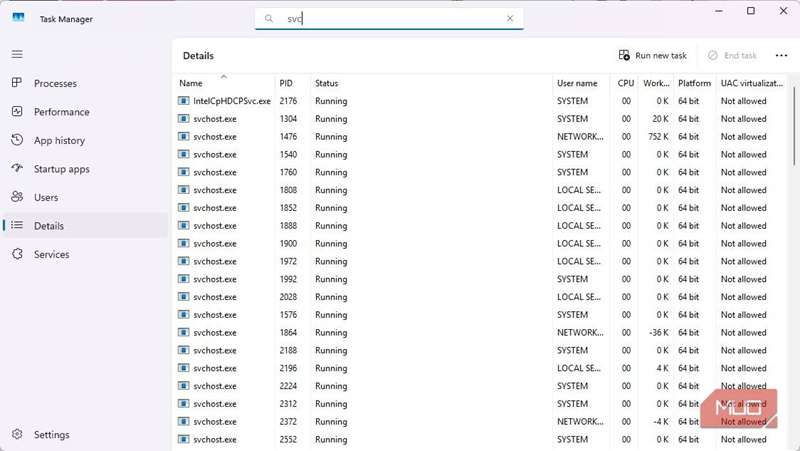Open the Users page icon
Image resolution: width=800 pixels, height=451 pixels.
[17, 197]
